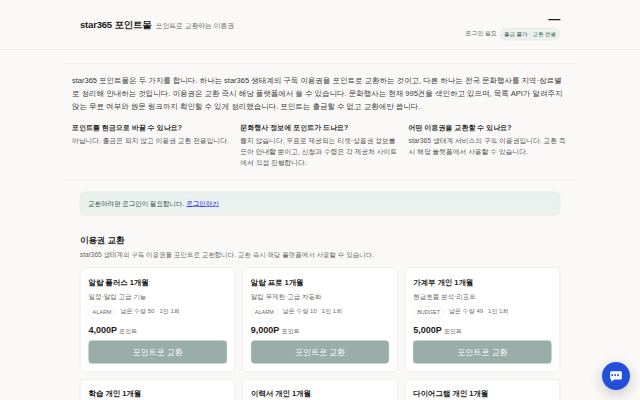The image size is (640, 400).
Task: Click the 5,000P price
Action: coord(427,330)
